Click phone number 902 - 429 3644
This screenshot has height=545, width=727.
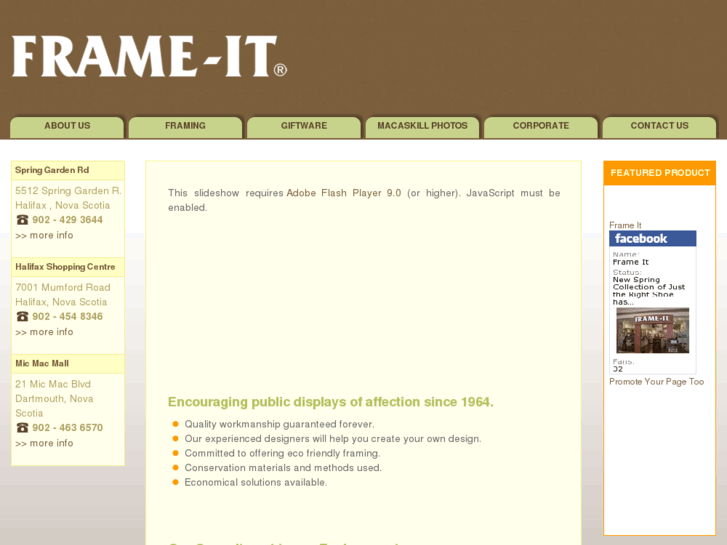67,220
